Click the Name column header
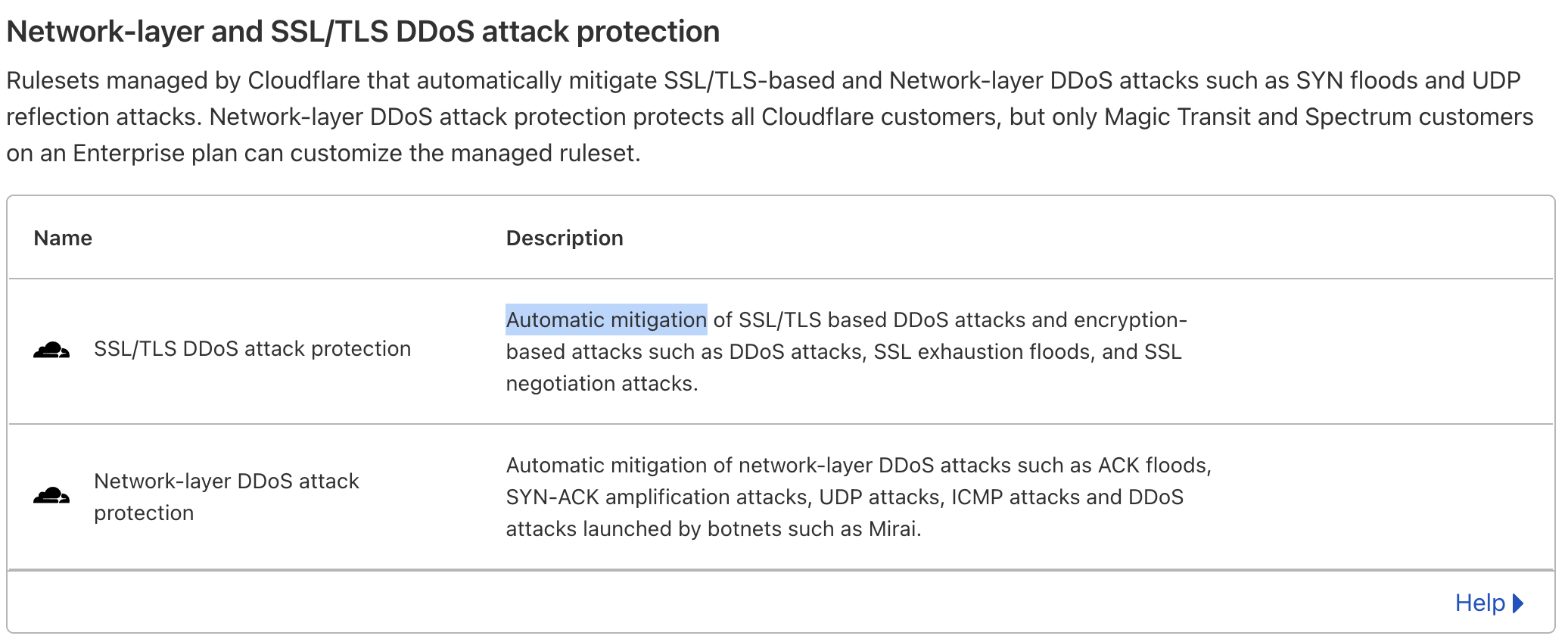The height and width of the screenshot is (642, 1568). pyautogui.click(x=63, y=238)
